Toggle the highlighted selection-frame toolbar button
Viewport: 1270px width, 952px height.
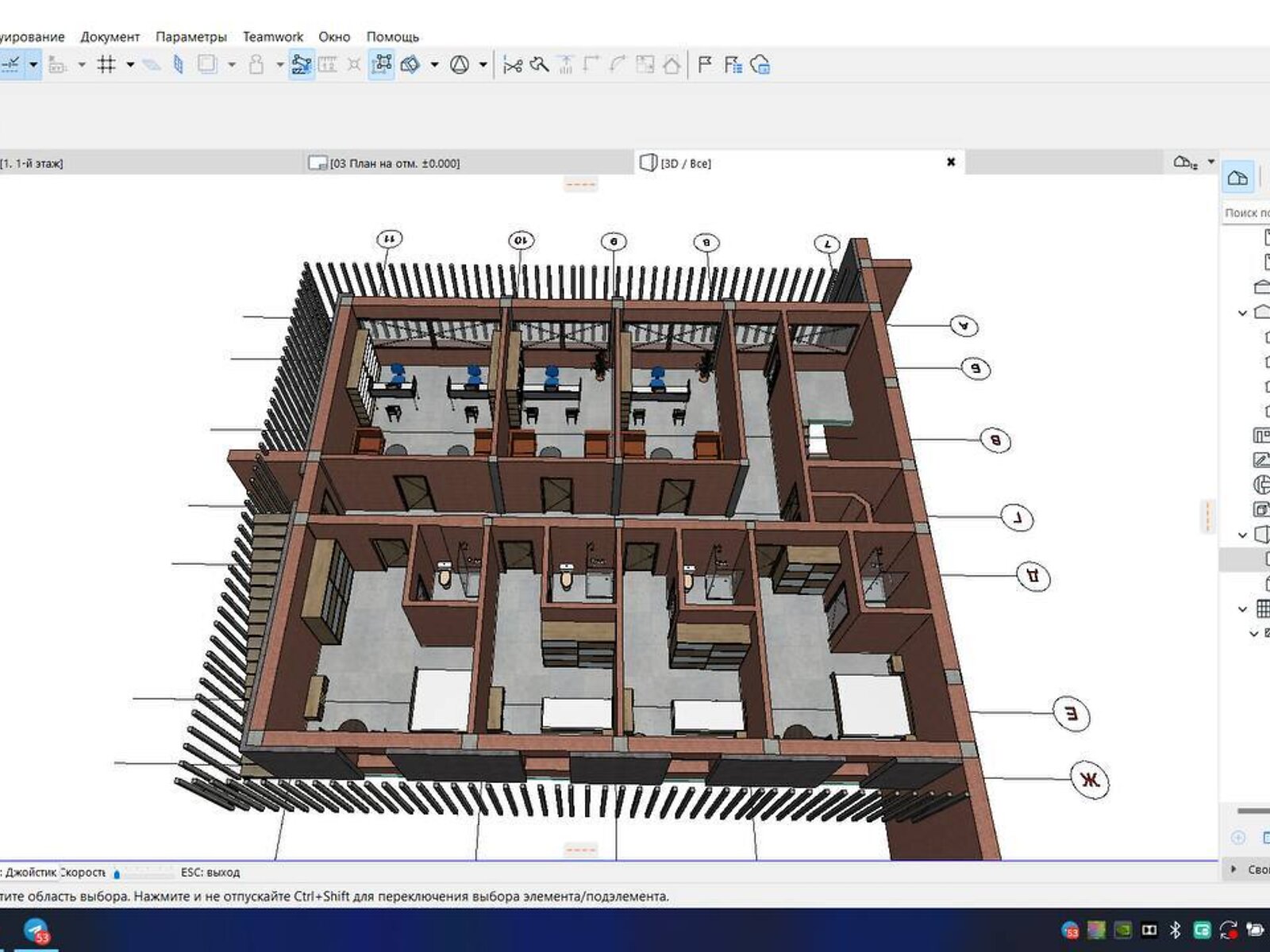point(381,65)
